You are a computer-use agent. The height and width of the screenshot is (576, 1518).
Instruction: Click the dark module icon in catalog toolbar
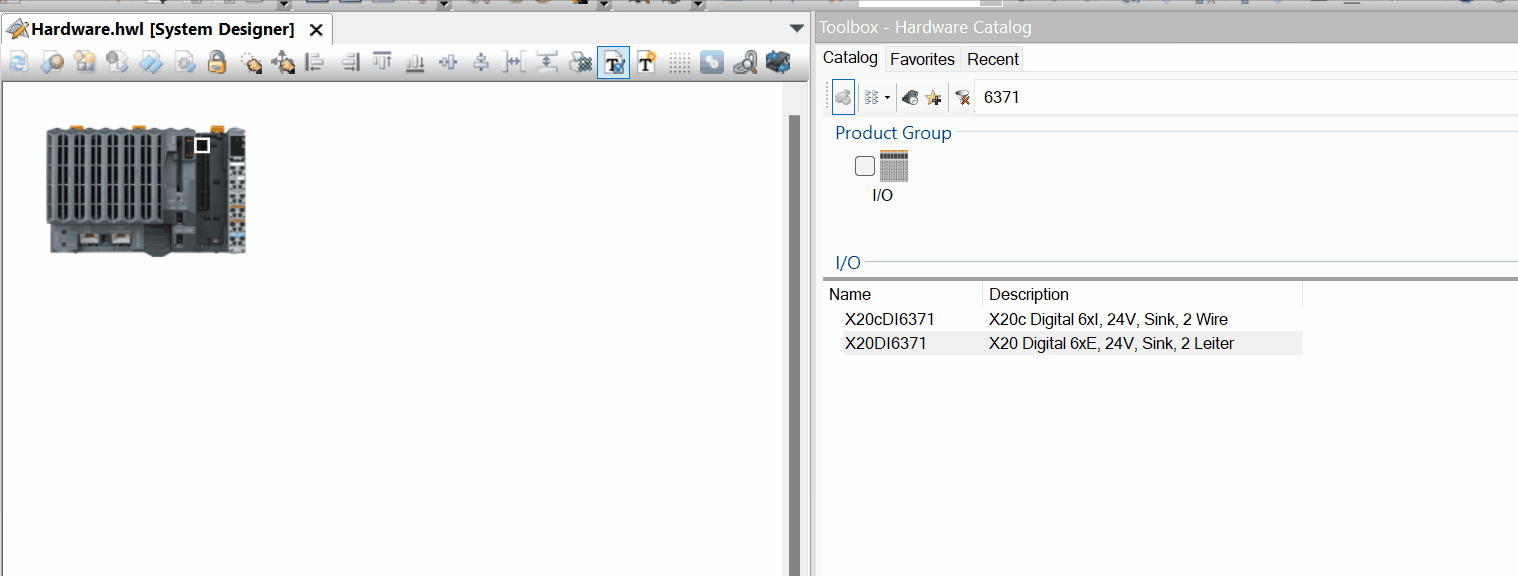[x=910, y=97]
